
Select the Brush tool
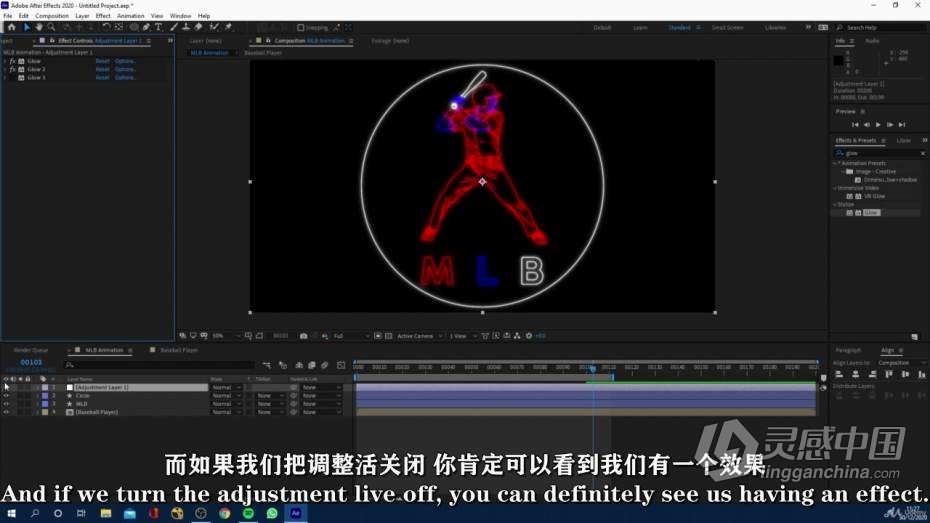click(x=174, y=27)
